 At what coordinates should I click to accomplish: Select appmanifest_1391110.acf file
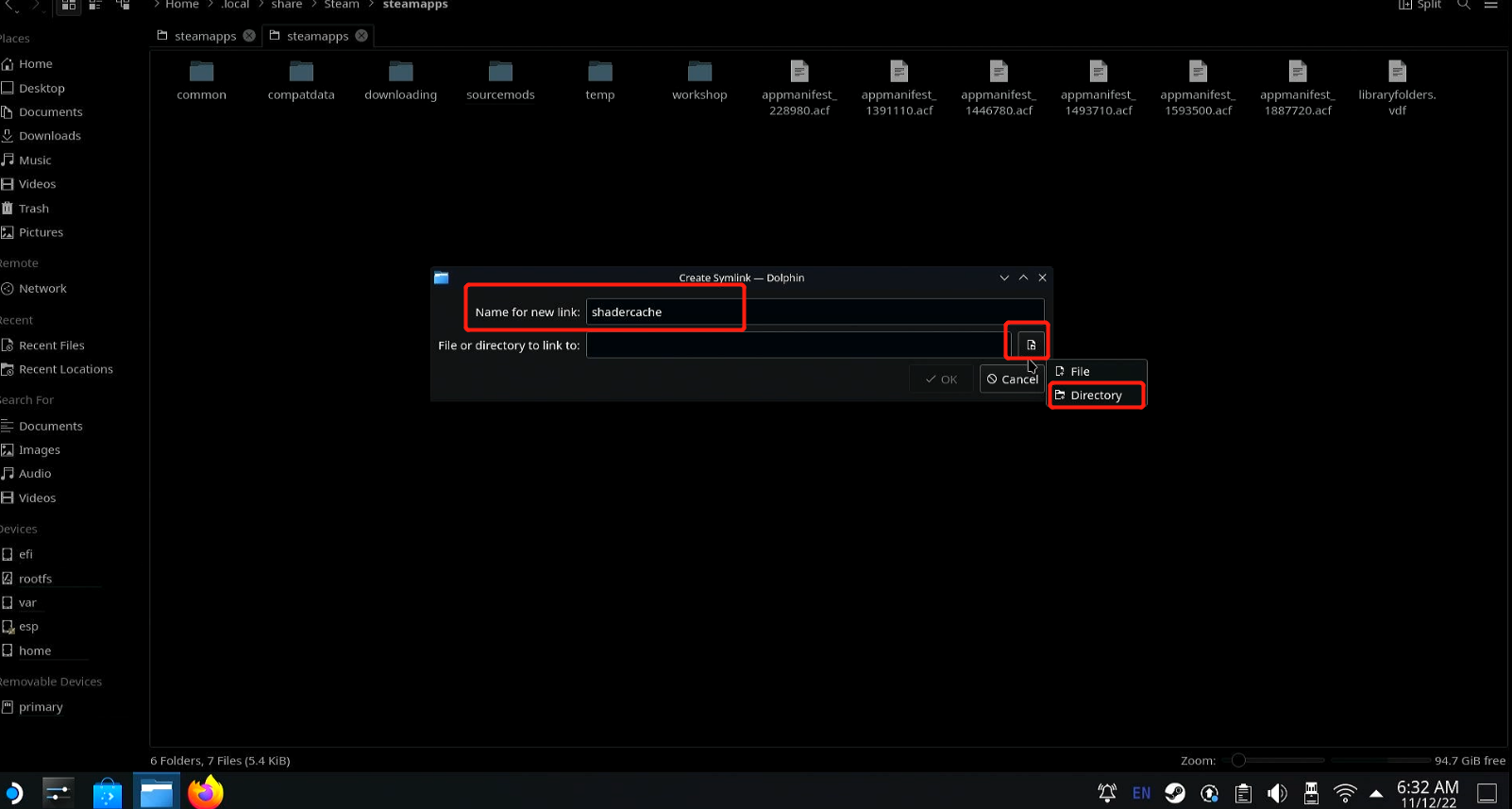pos(899,89)
